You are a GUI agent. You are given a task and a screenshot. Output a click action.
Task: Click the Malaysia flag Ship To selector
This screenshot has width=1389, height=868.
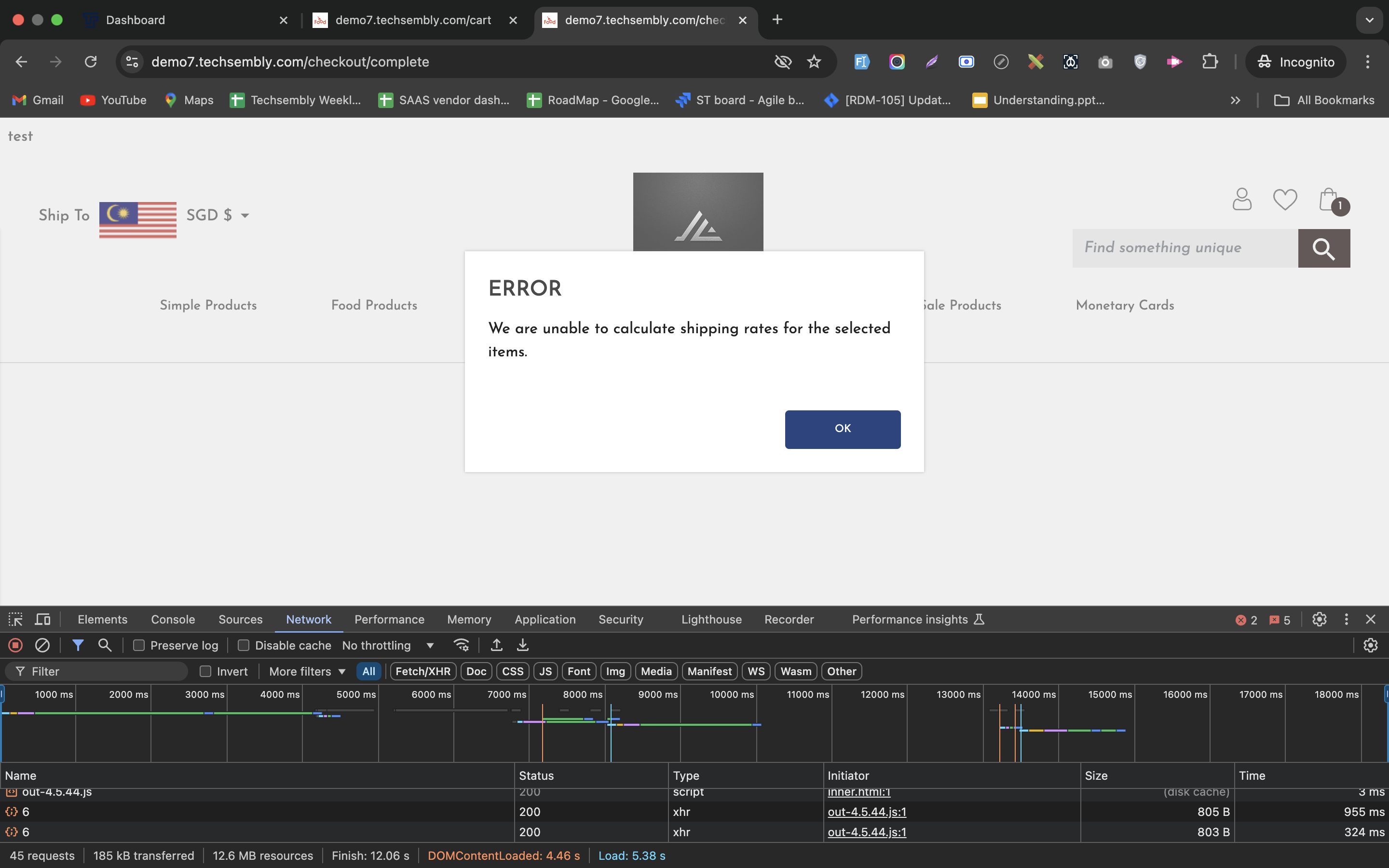click(x=138, y=219)
